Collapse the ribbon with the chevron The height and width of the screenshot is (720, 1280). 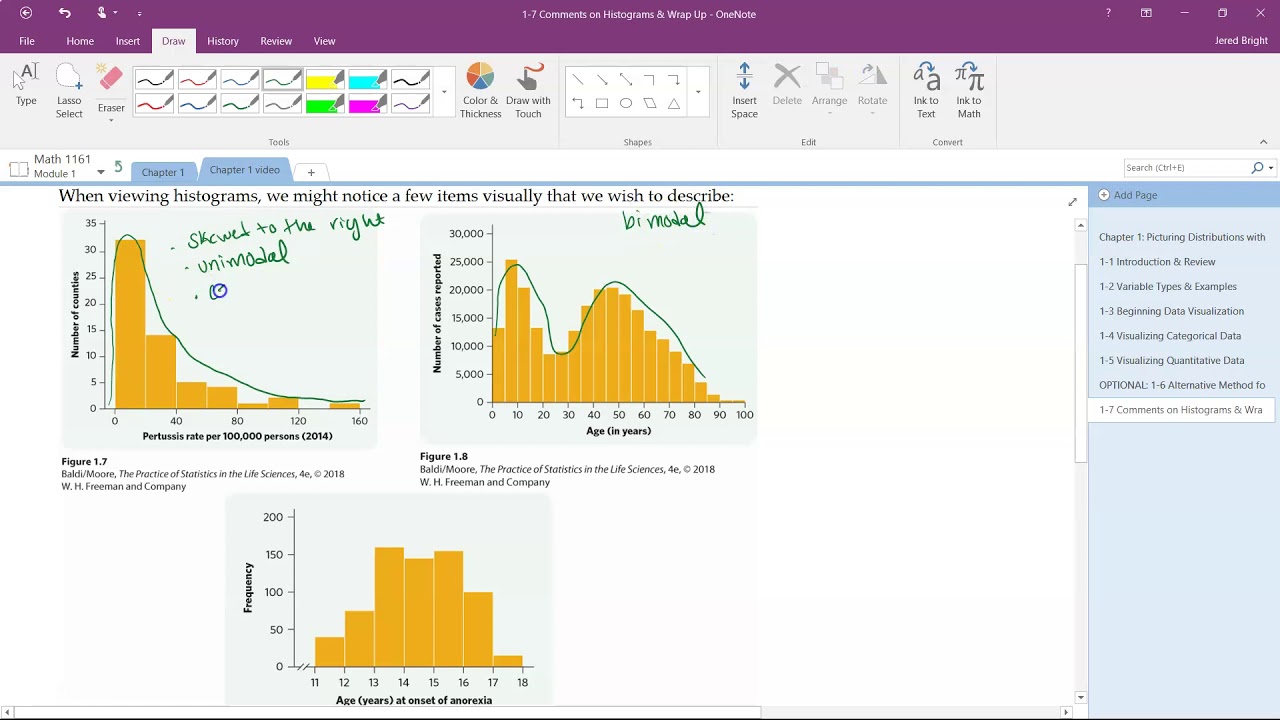tap(1263, 142)
